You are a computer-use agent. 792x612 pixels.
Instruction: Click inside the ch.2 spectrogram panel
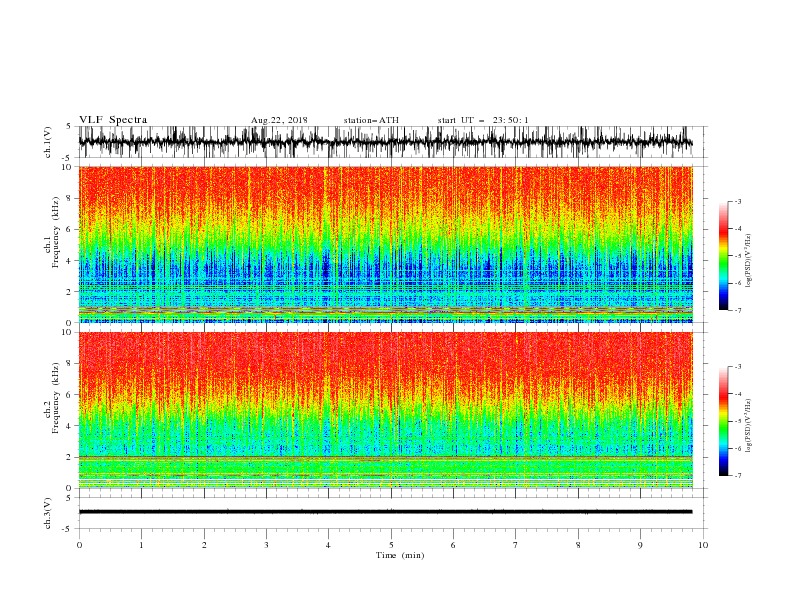click(x=385, y=410)
